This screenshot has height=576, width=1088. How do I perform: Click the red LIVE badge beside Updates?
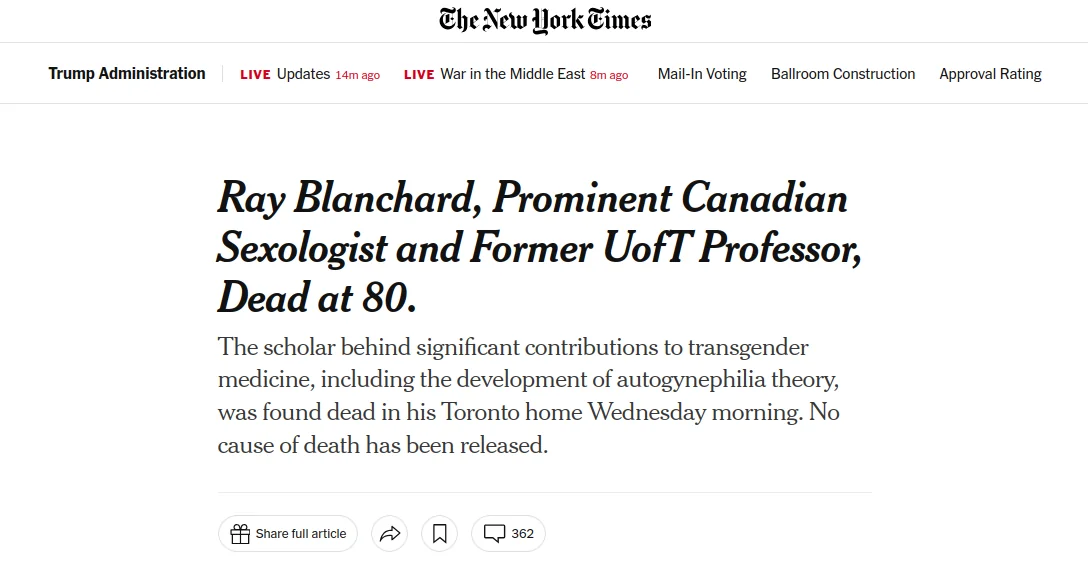click(x=255, y=75)
